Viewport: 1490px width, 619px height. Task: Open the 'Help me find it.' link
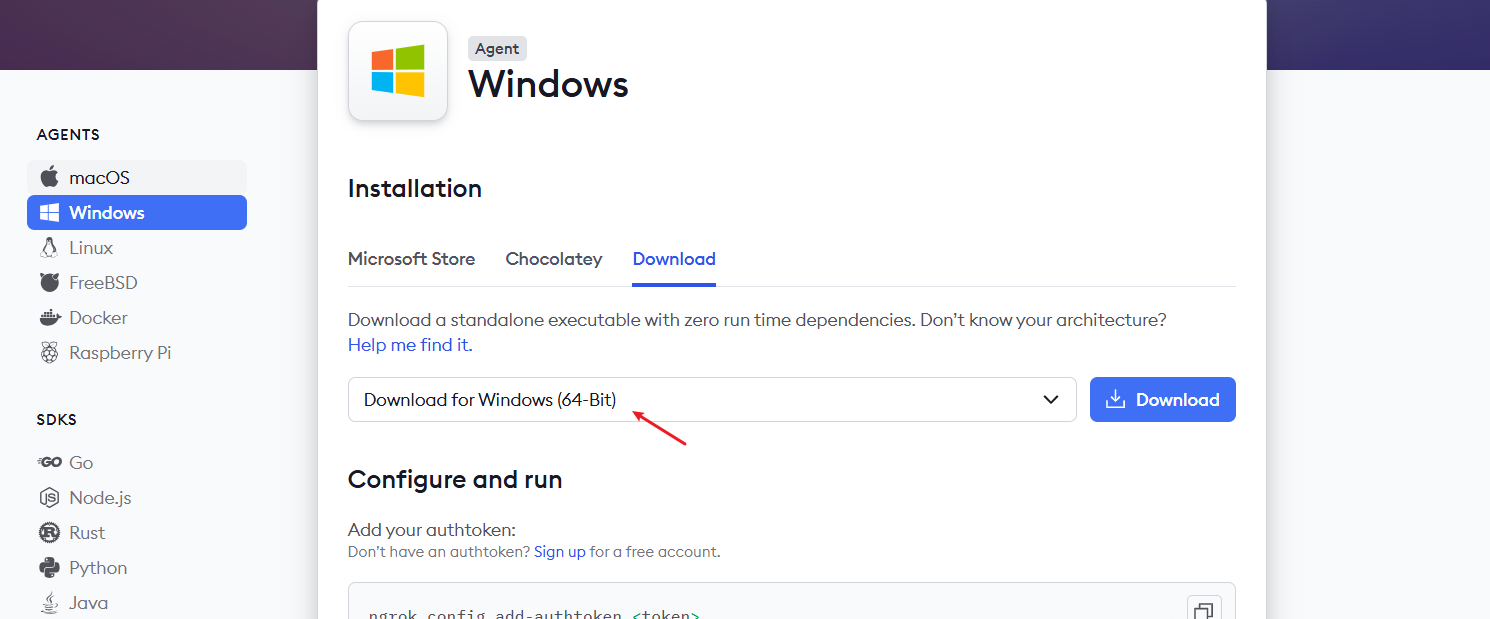tap(410, 345)
